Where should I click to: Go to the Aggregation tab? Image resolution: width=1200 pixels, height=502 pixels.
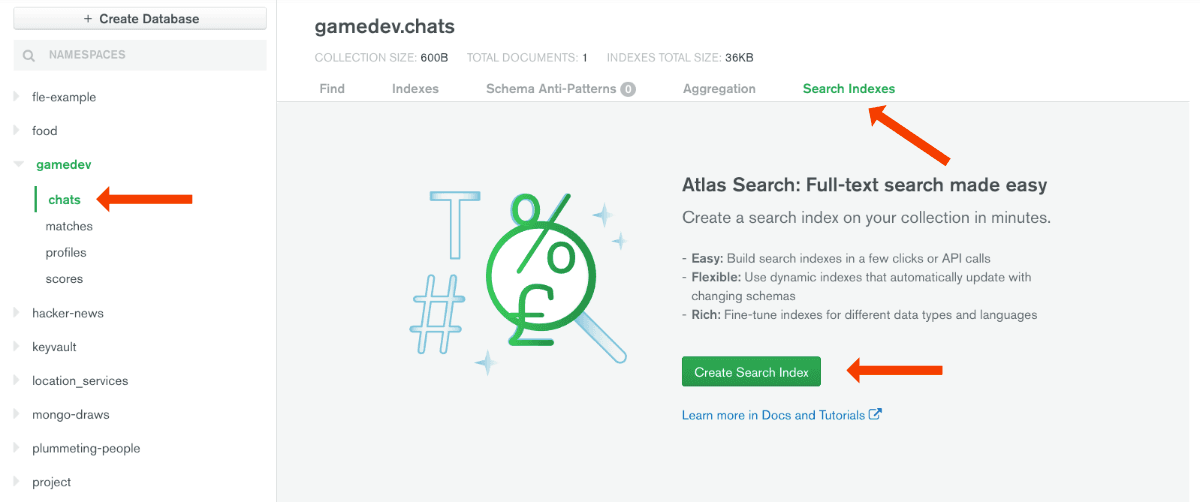click(719, 89)
